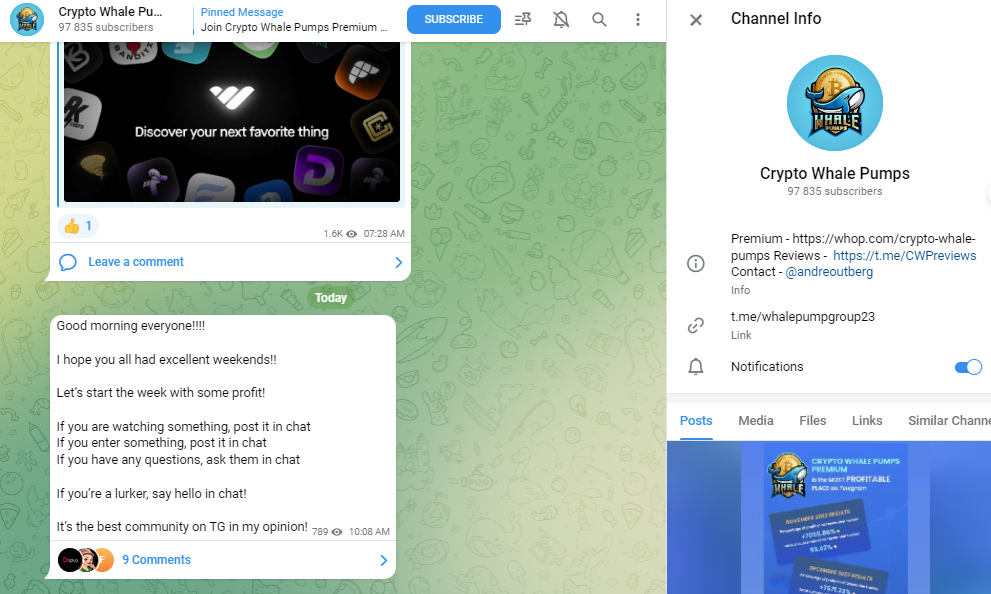This screenshot has width=991, height=594.
Task: Open channel search with the magnifier icon
Action: tap(599, 19)
